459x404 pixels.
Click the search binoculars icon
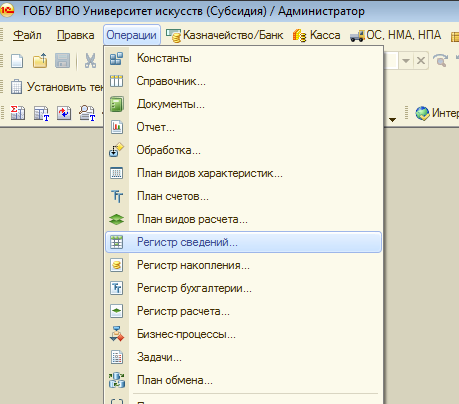[441, 61]
